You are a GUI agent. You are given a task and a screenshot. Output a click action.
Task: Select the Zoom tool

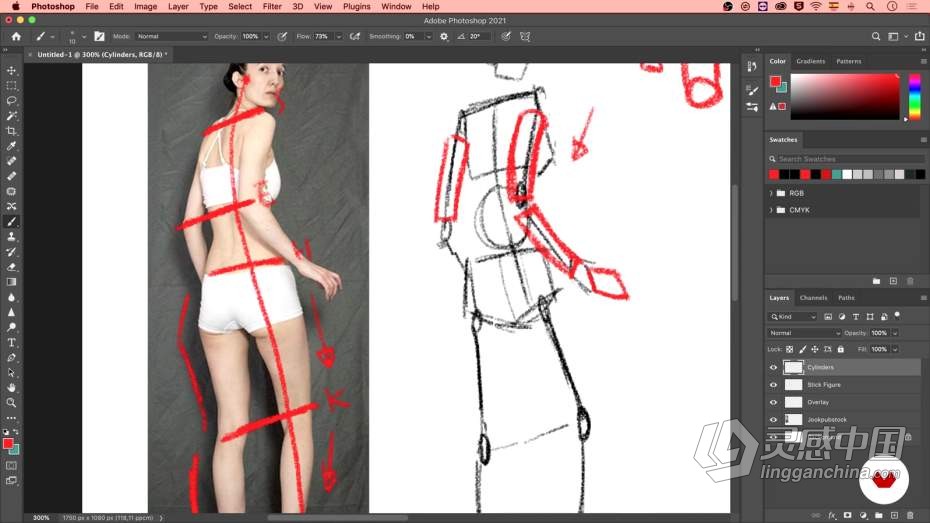coord(11,403)
